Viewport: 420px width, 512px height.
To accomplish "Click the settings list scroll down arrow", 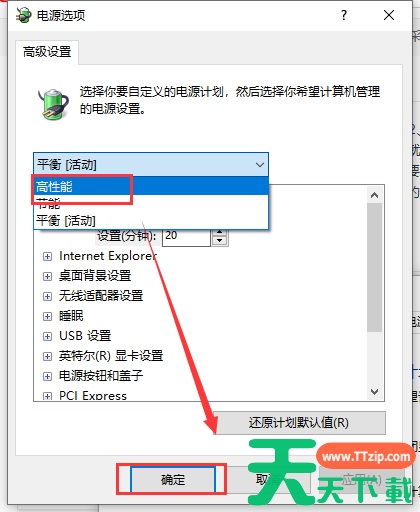I will coord(375,392).
